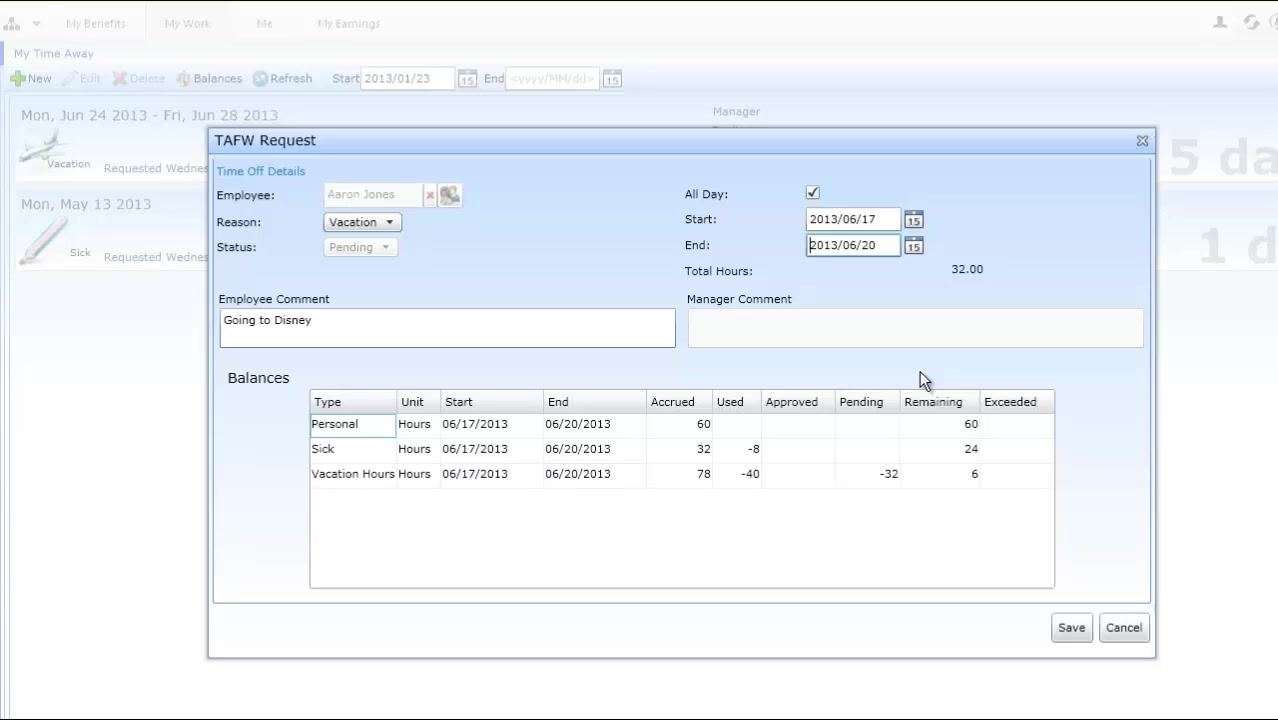
Task: Click the Start date 2013/06/17 field
Action: [x=853, y=219]
